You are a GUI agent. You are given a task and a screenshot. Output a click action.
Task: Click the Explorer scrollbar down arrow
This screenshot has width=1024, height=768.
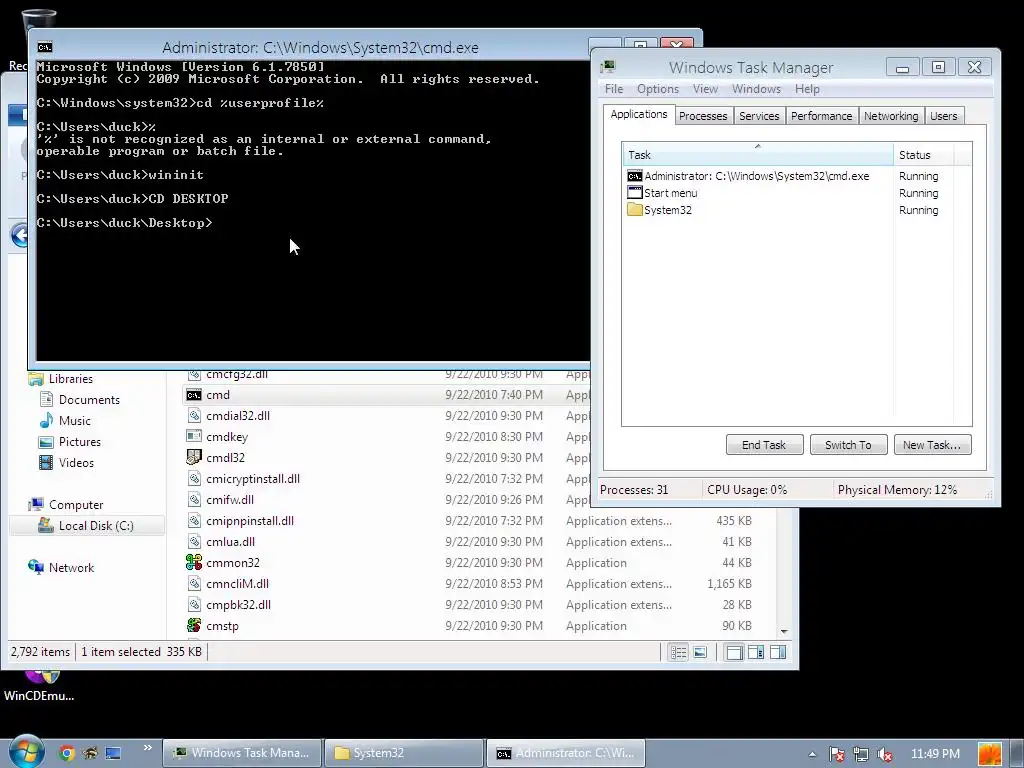pos(784,632)
